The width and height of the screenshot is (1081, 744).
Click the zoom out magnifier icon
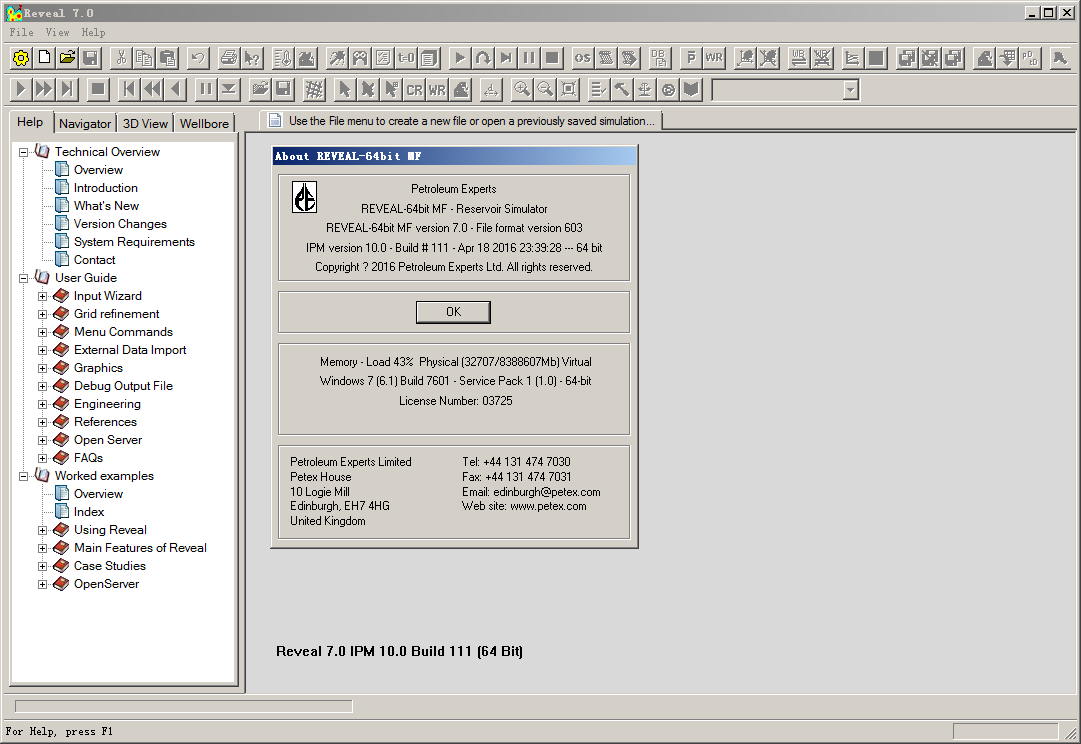(x=545, y=89)
